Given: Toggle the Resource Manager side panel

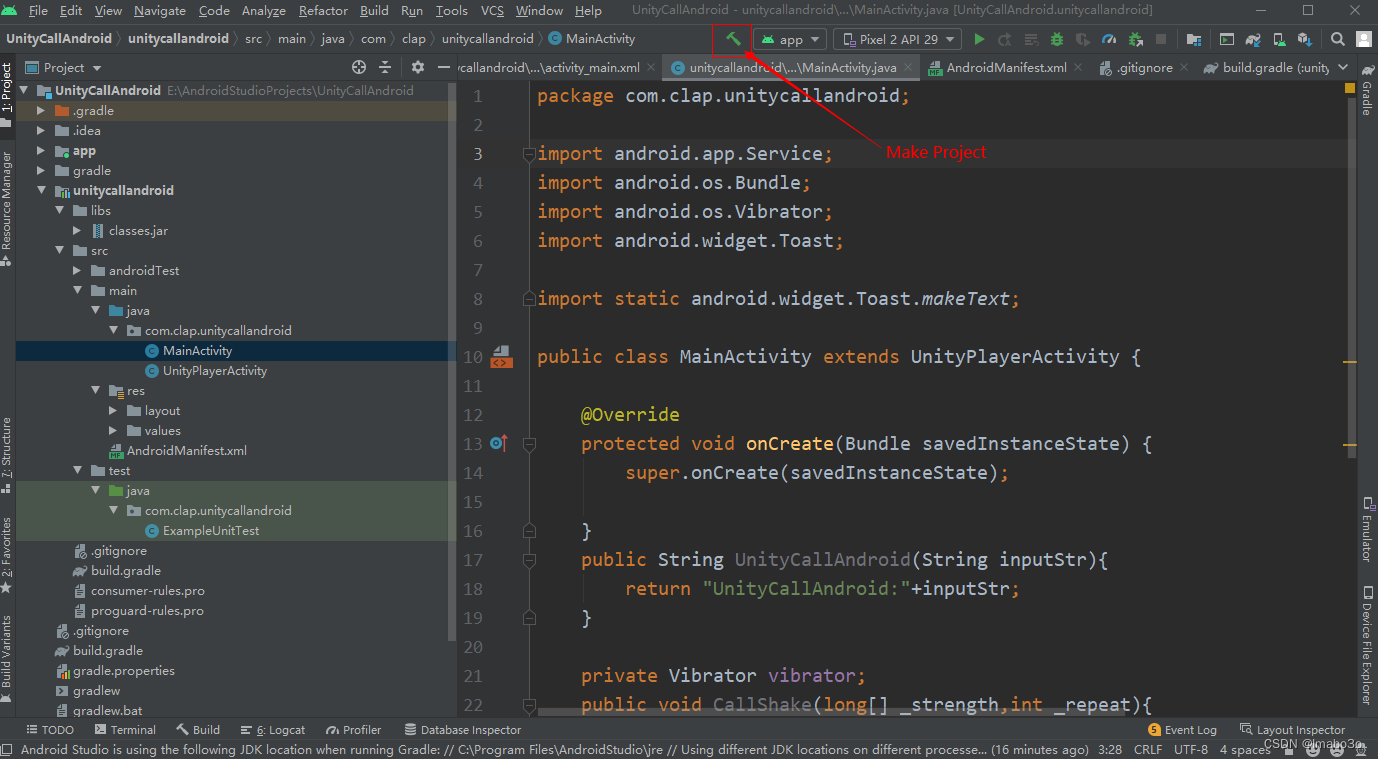Looking at the screenshot, I should point(7,208).
